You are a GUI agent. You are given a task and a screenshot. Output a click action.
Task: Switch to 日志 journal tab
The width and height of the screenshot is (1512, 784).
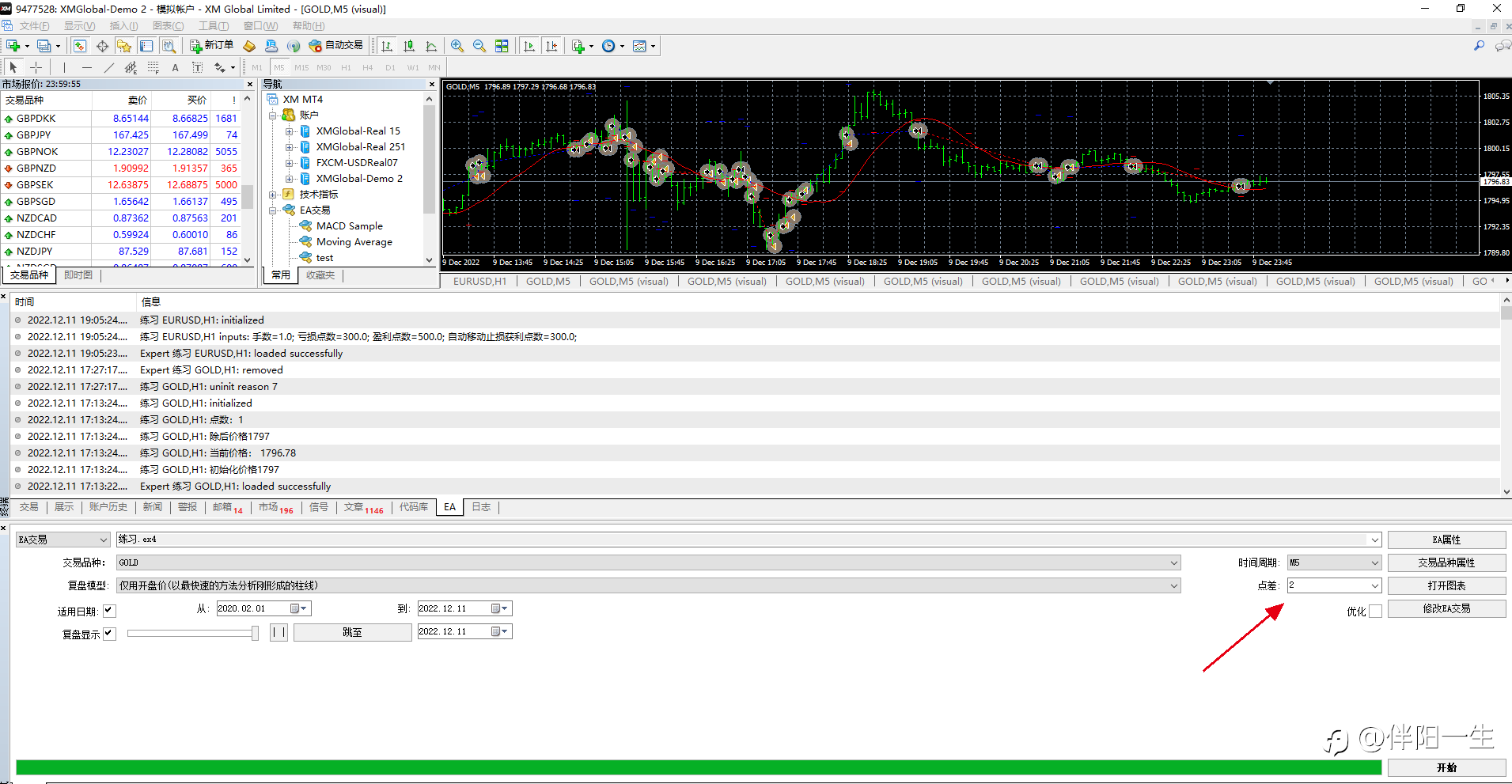click(x=481, y=507)
